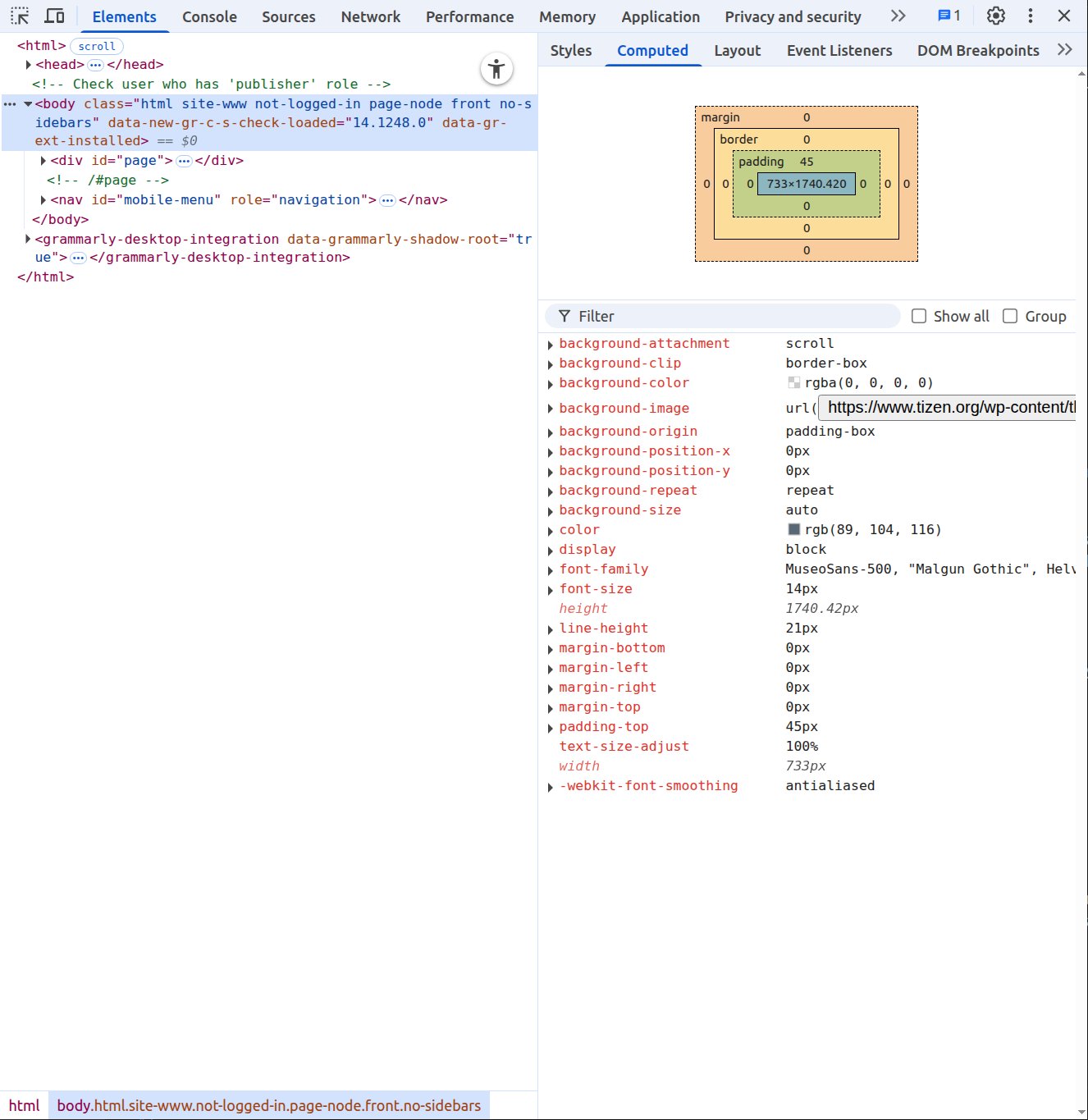
Task: Enable the Group checkbox
Action: click(1010, 317)
